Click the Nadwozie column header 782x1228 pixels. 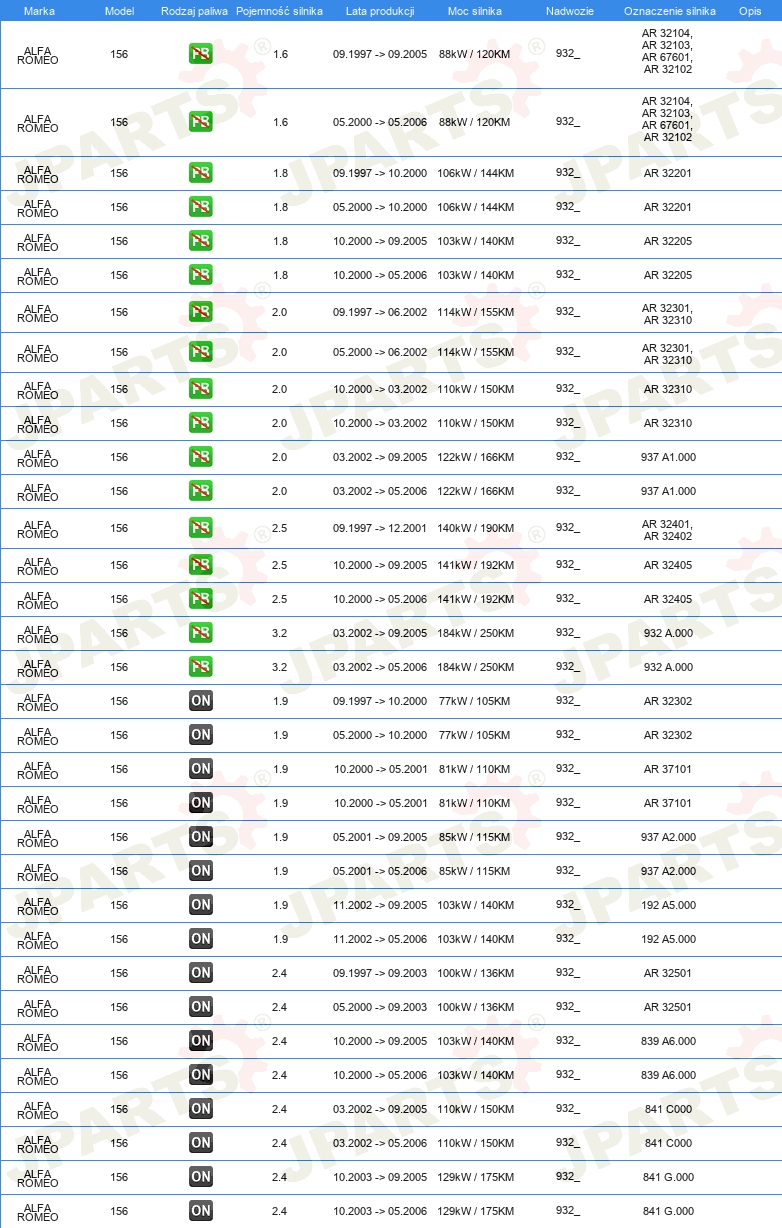pyautogui.click(x=570, y=10)
